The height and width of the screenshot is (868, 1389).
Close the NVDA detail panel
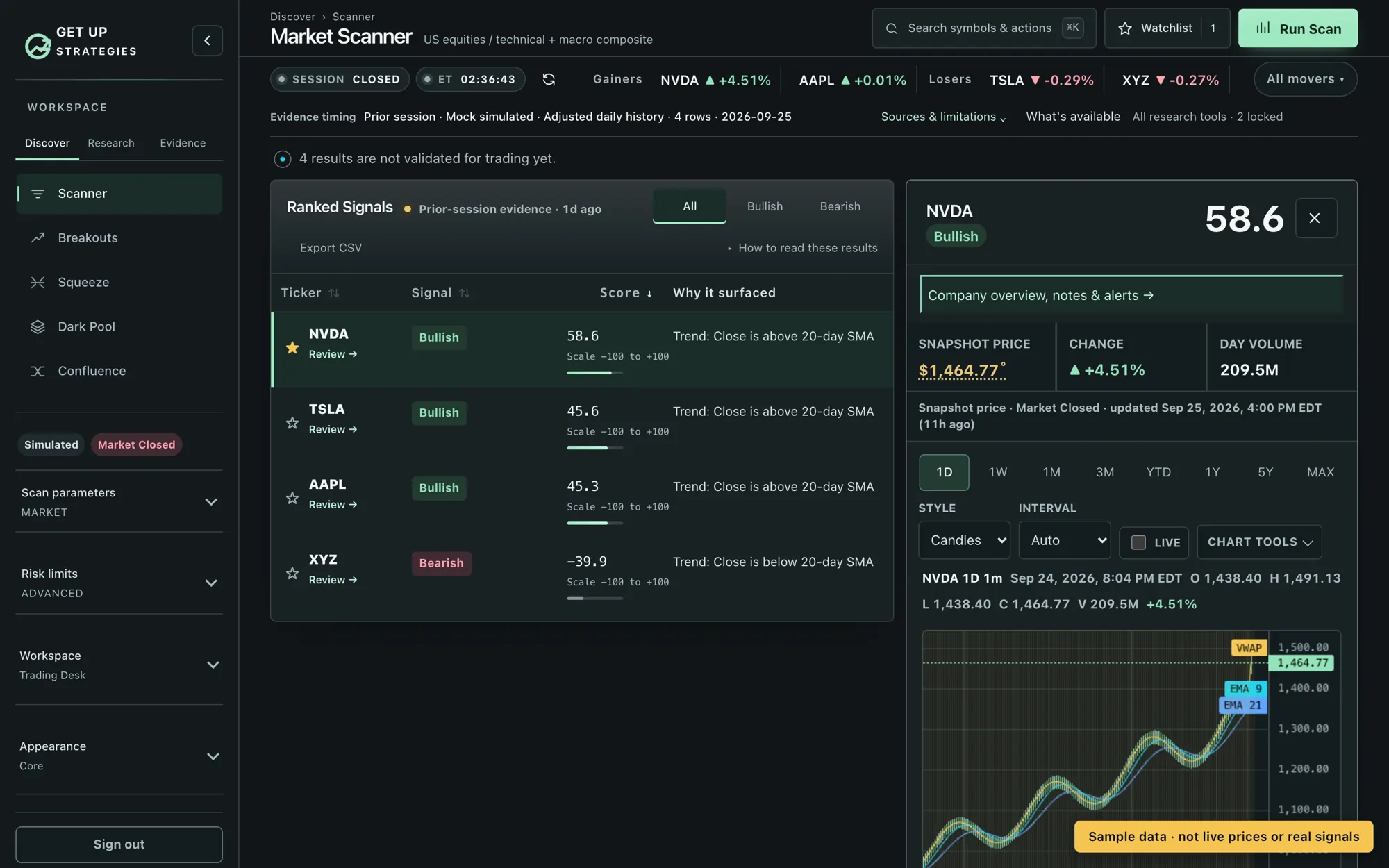pos(1315,218)
